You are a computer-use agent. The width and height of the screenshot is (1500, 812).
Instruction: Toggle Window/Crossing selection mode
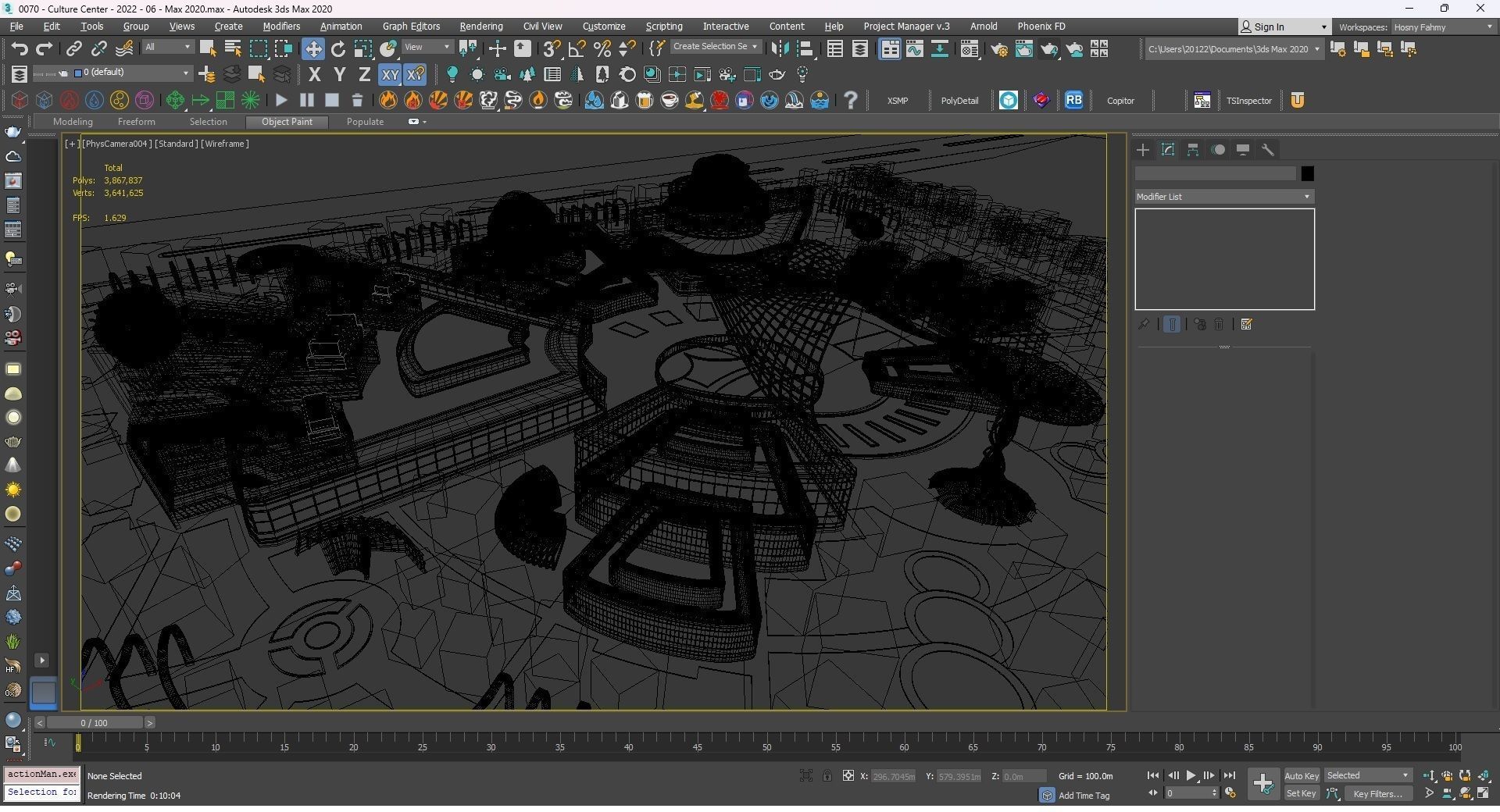pos(283,48)
